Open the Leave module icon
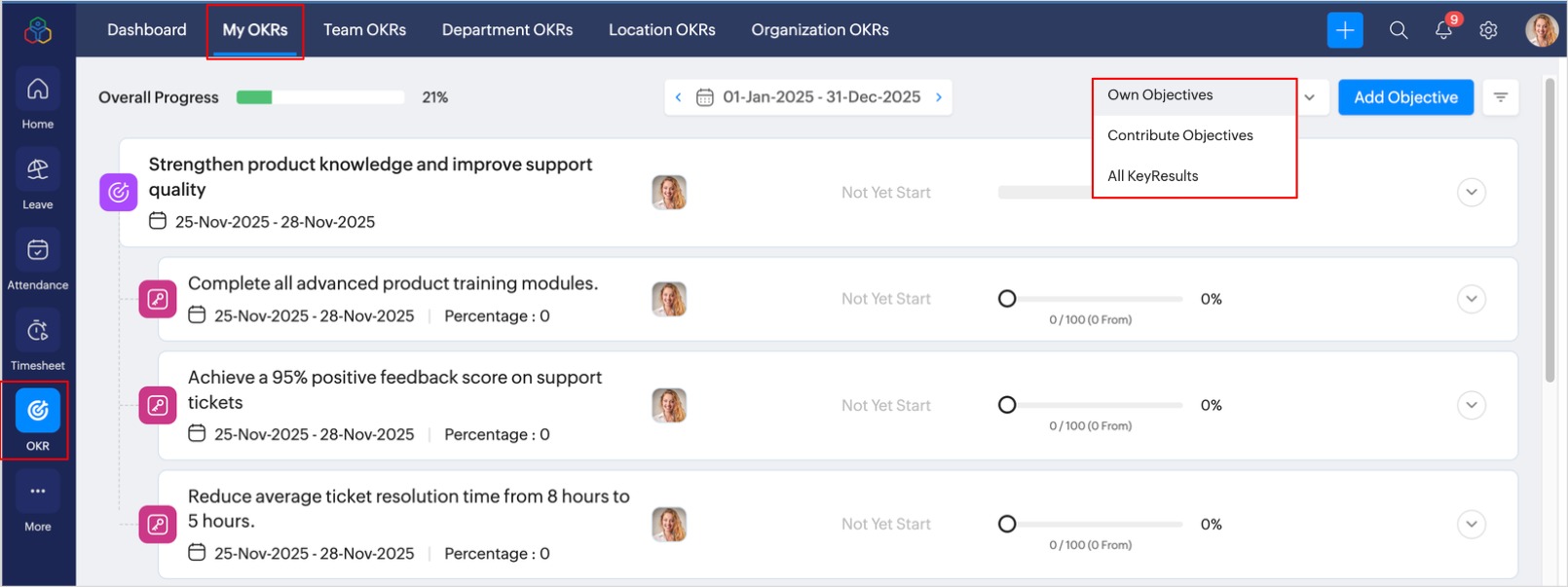Image resolution: width=1568 pixels, height=587 pixels. 38,170
